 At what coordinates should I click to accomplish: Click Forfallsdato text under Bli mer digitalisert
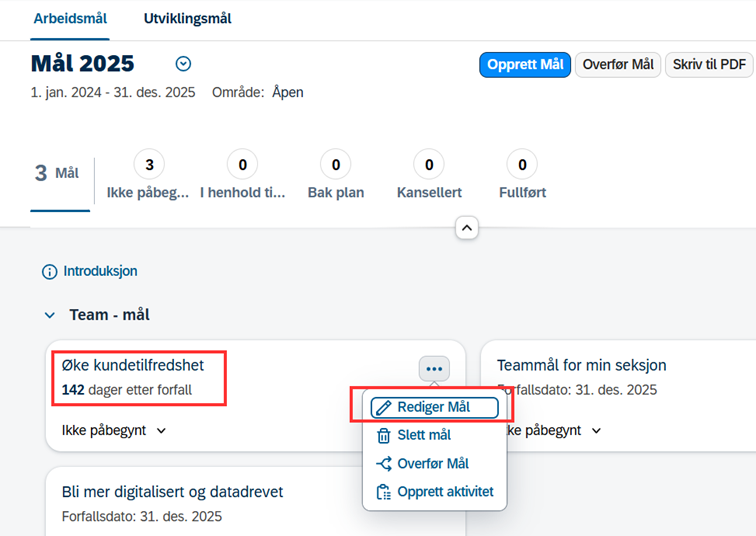142,516
